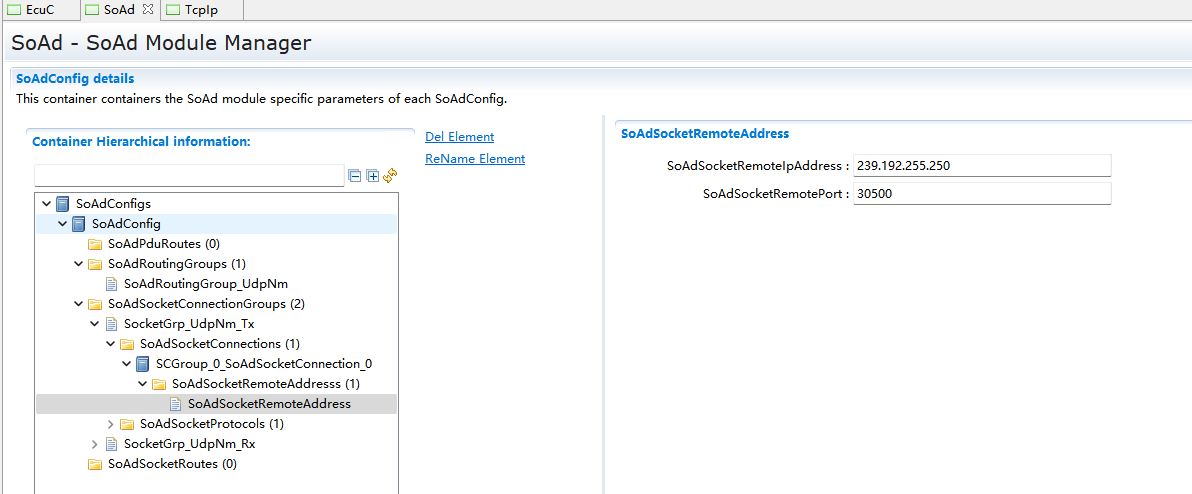Collapse the SocketGrp_UdpNm_Tx node
This screenshot has height=494, width=1192.
tap(95, 324)
